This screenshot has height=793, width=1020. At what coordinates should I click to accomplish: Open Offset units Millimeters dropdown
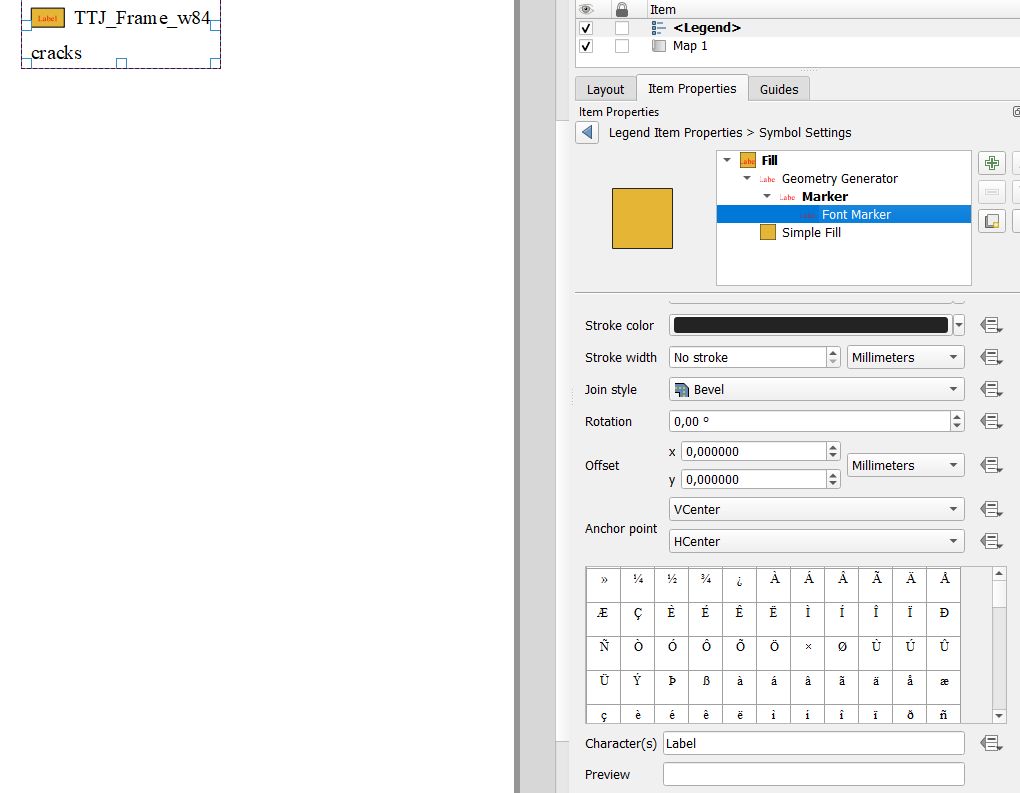(x=905, y=465)
